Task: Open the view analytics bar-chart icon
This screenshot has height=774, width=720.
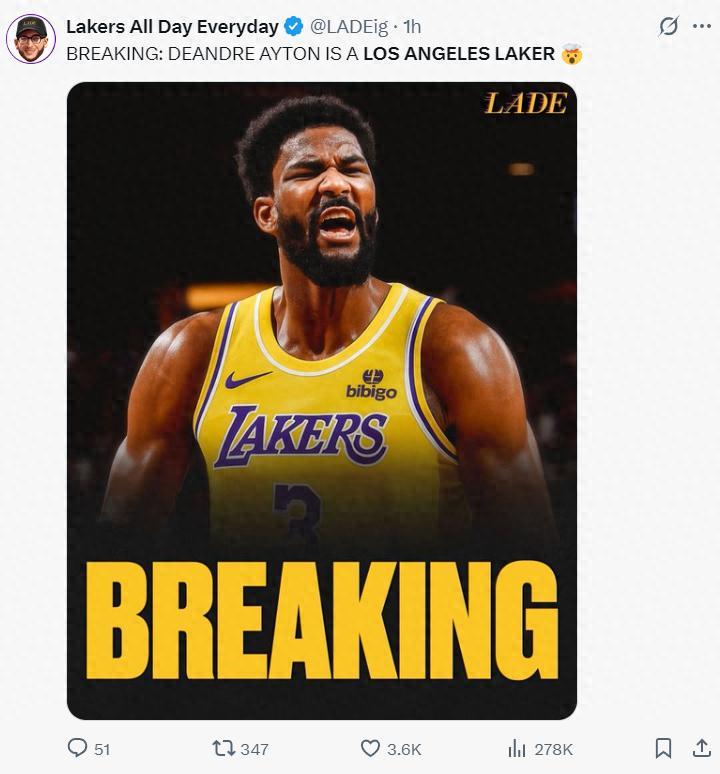Action: [517, 748]
